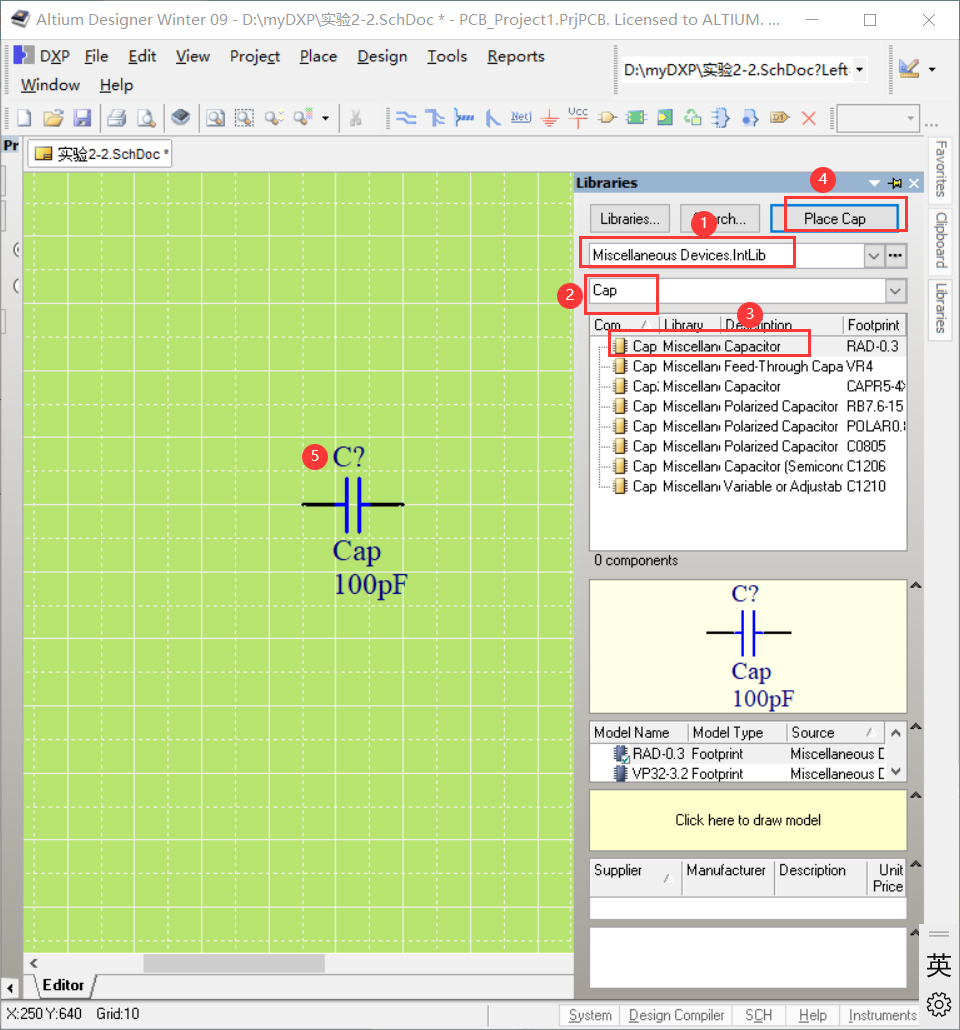Place a No ERC red cross marker
960x1030 pixels.
809,118
